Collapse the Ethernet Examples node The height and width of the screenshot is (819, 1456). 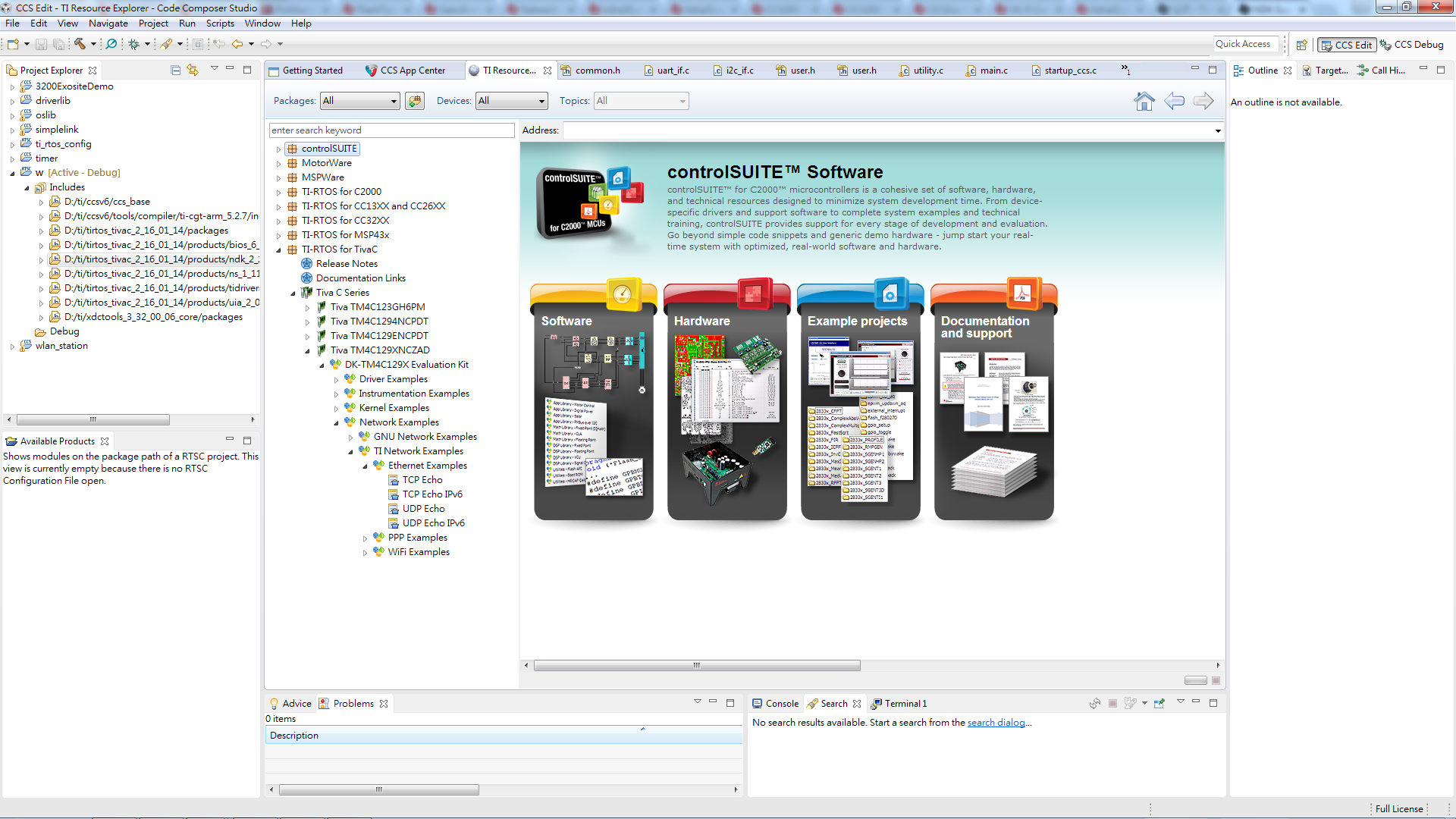coord(365,466)
